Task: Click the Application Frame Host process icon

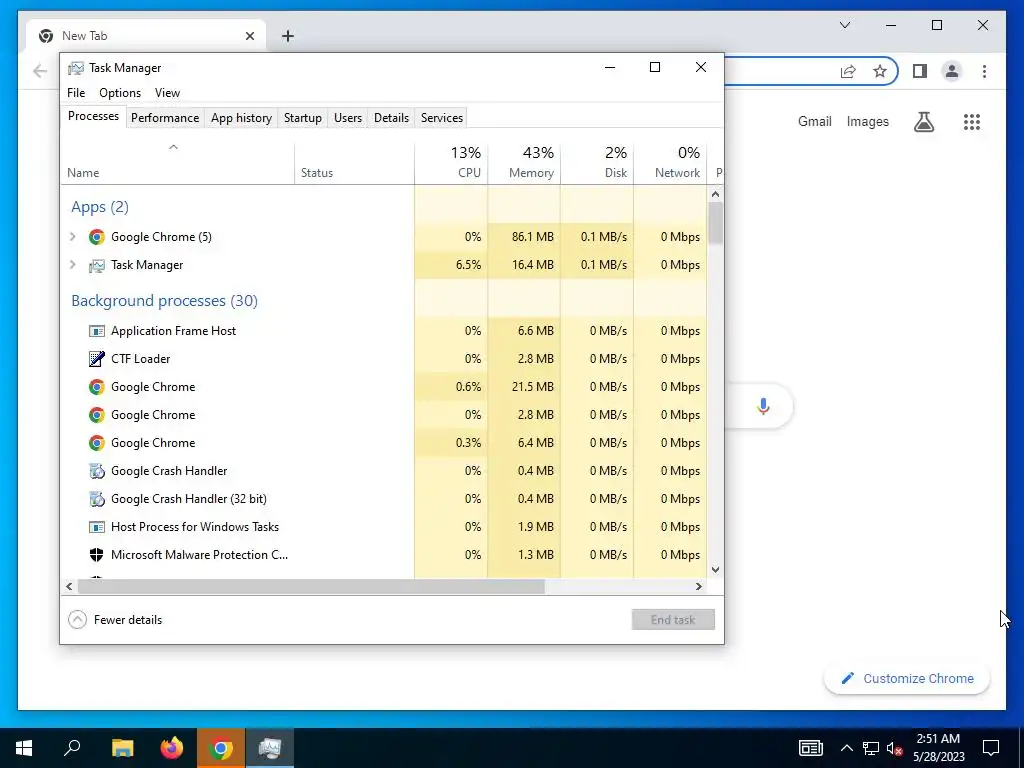Action: point(97,331)
